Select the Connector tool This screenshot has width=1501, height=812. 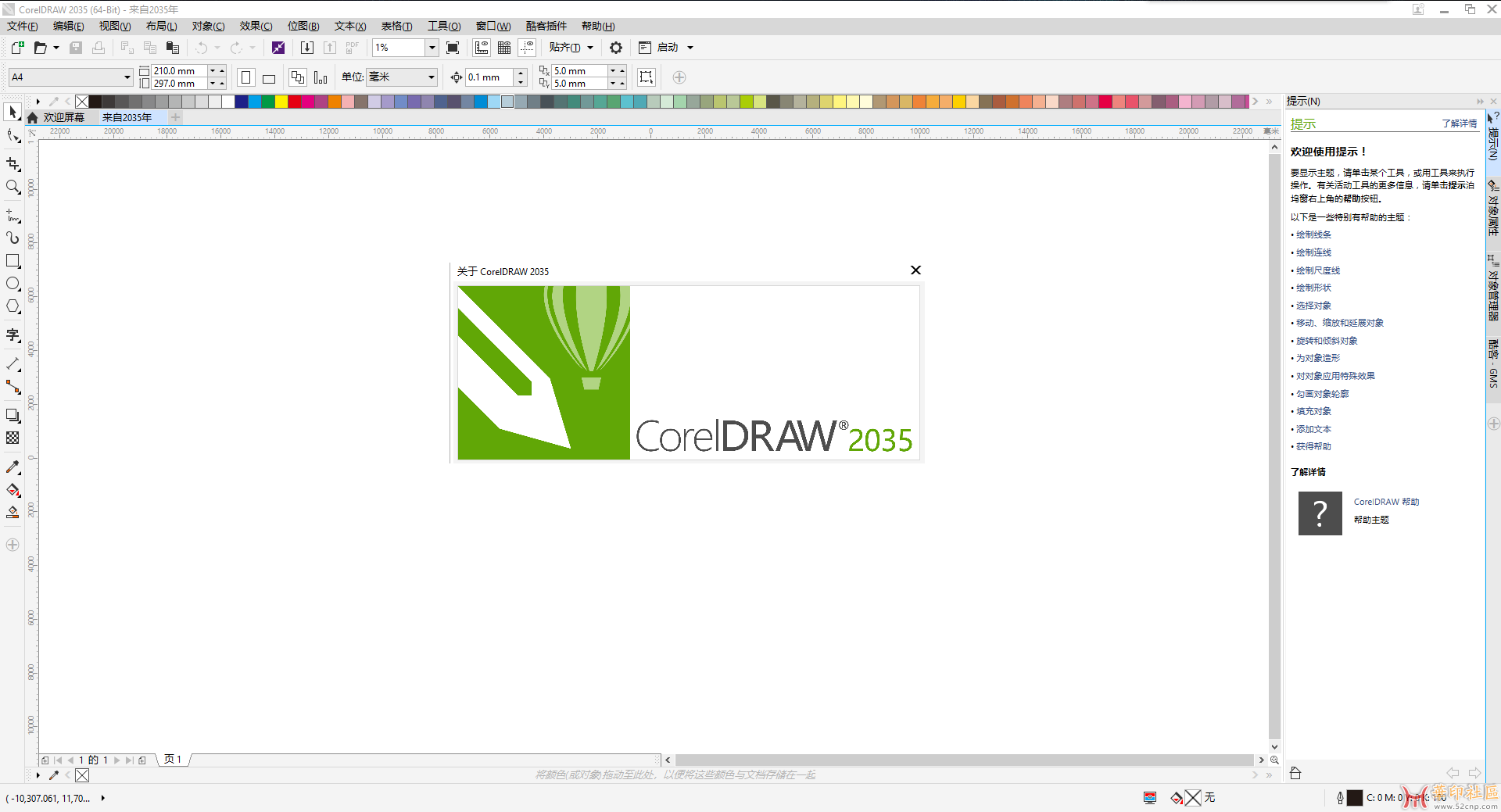13,388
